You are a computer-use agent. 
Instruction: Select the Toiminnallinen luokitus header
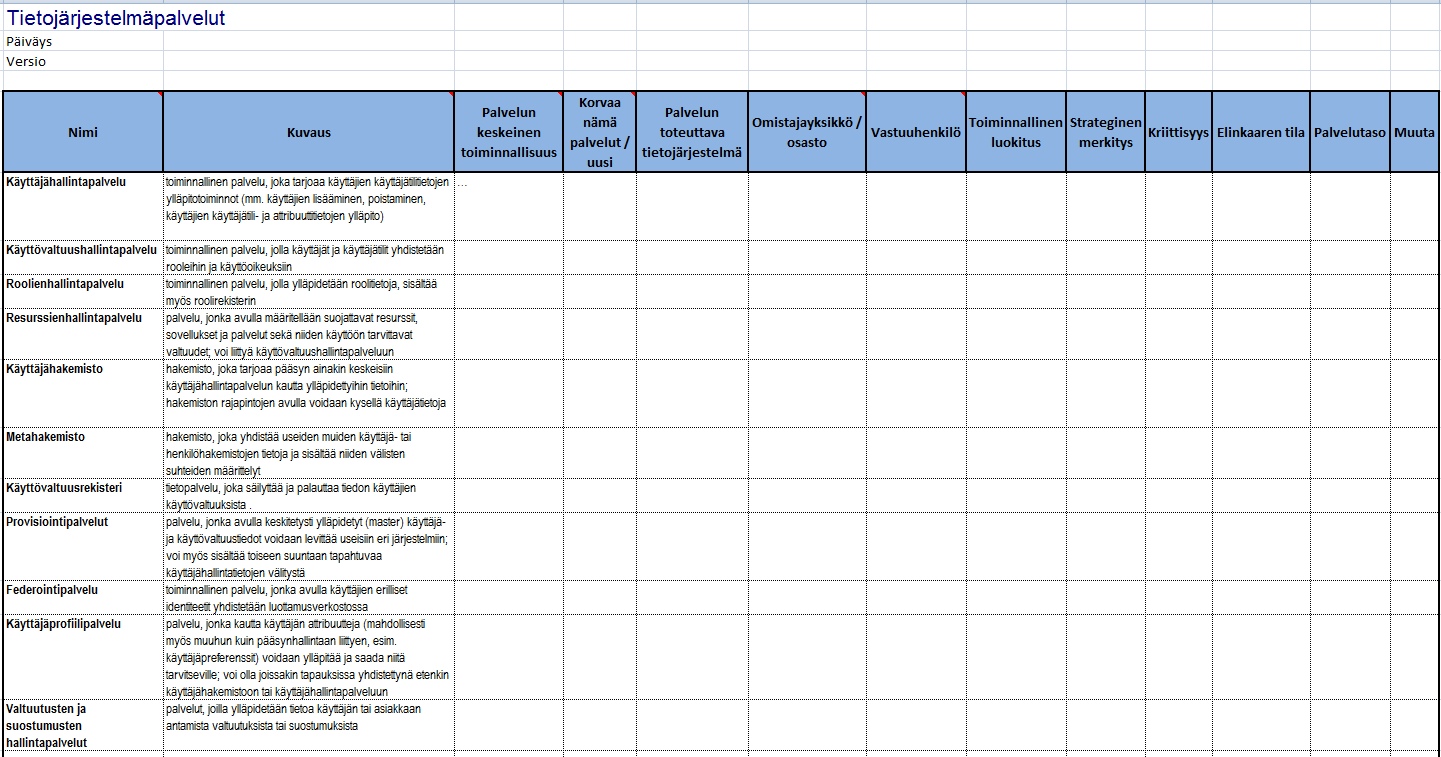[1016, 132]
